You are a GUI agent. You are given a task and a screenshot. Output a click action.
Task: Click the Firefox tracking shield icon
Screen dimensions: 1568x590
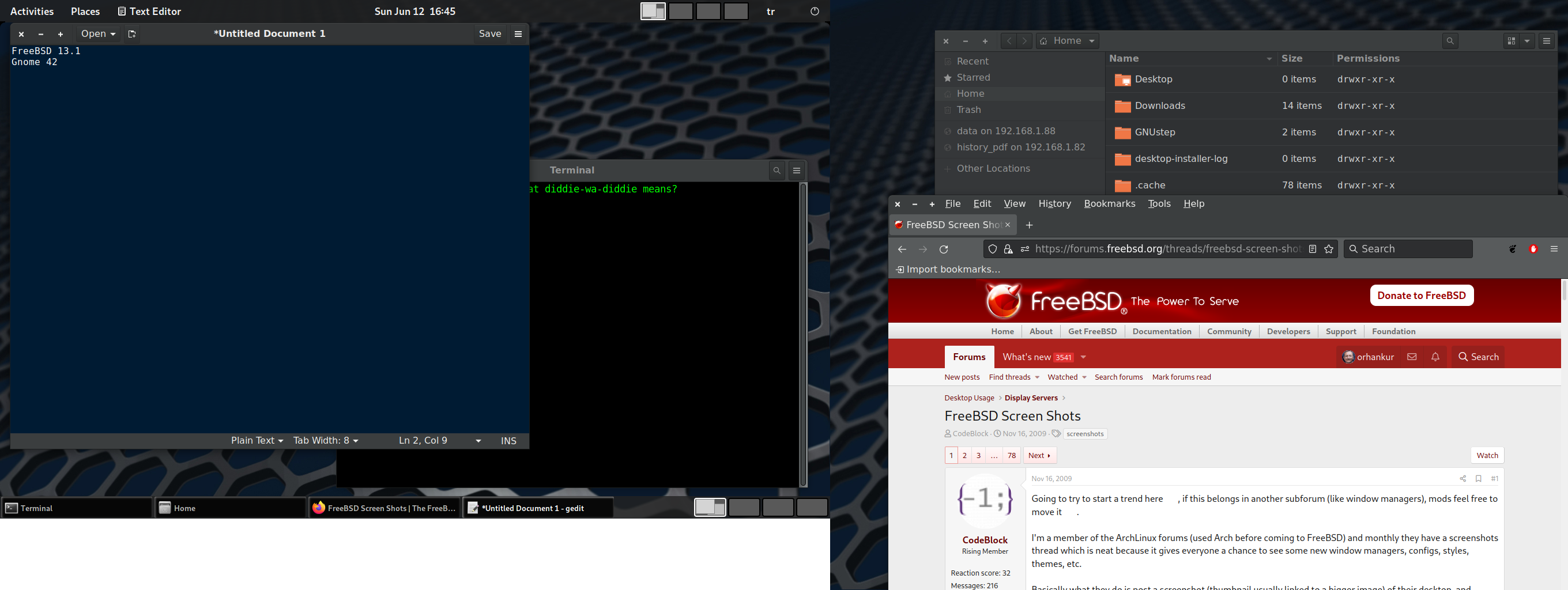[x=992, y=249]
